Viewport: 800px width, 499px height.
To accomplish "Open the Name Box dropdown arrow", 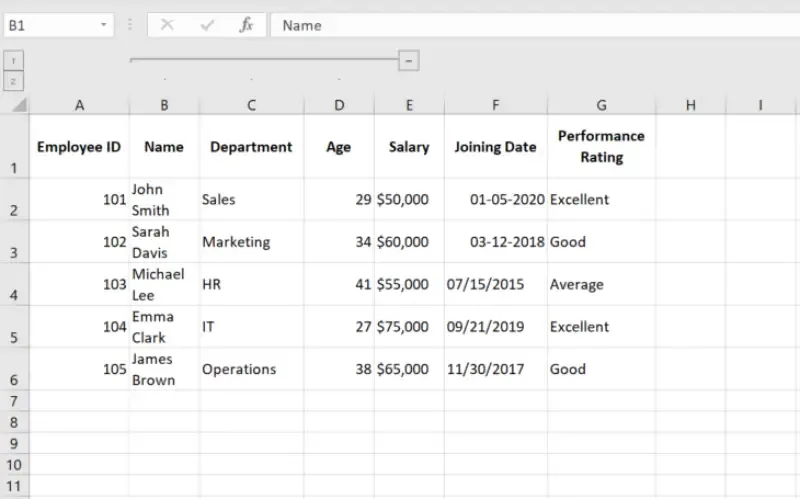I will coord(105,25).
